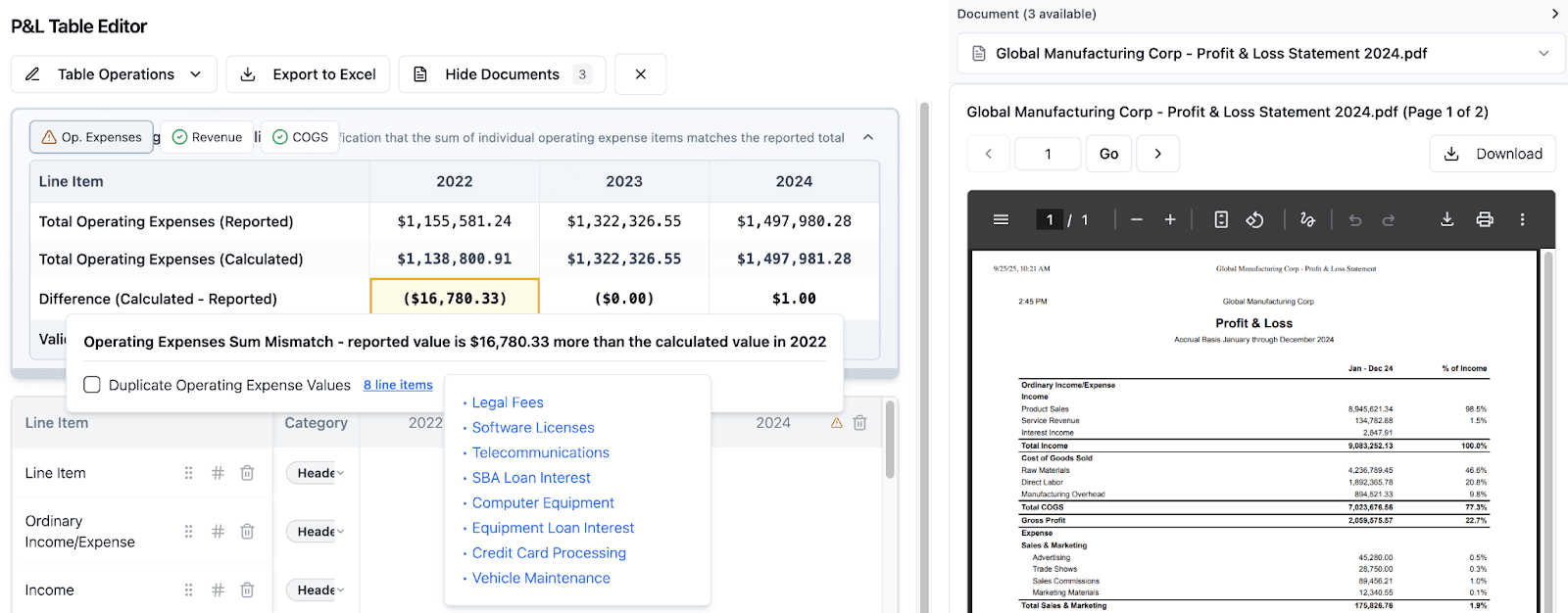The image size is (1568, 613).
Task: Click the Download button above PDF viewer
Action: tap(1493, 154)
